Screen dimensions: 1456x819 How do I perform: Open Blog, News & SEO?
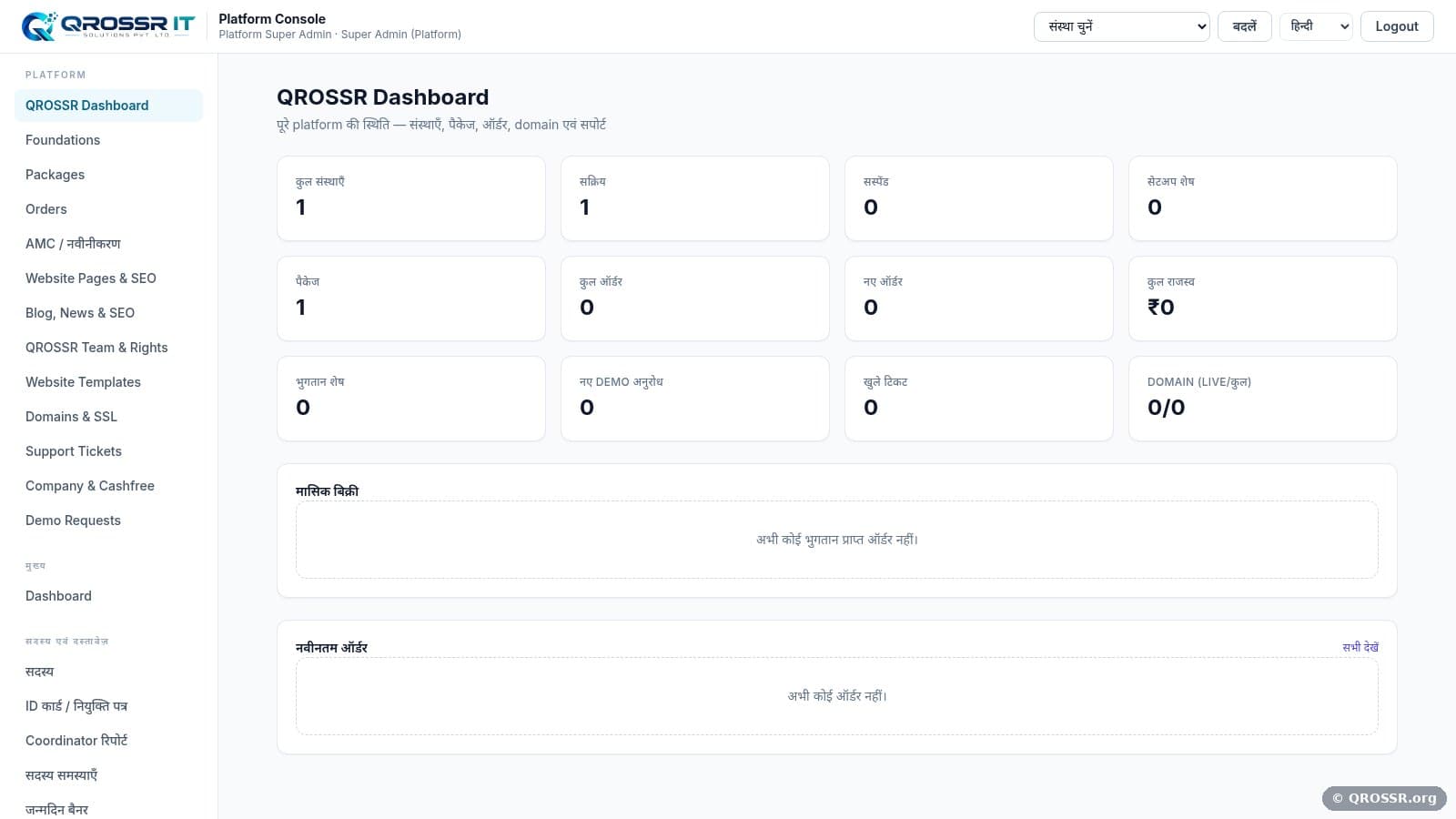coord(108,313)
